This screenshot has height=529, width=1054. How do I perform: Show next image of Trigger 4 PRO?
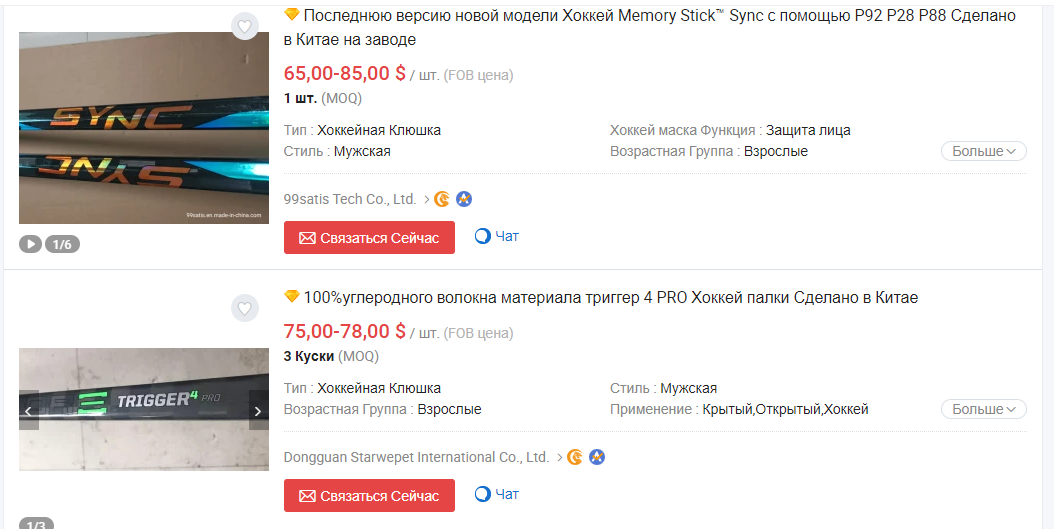[258, 410]
